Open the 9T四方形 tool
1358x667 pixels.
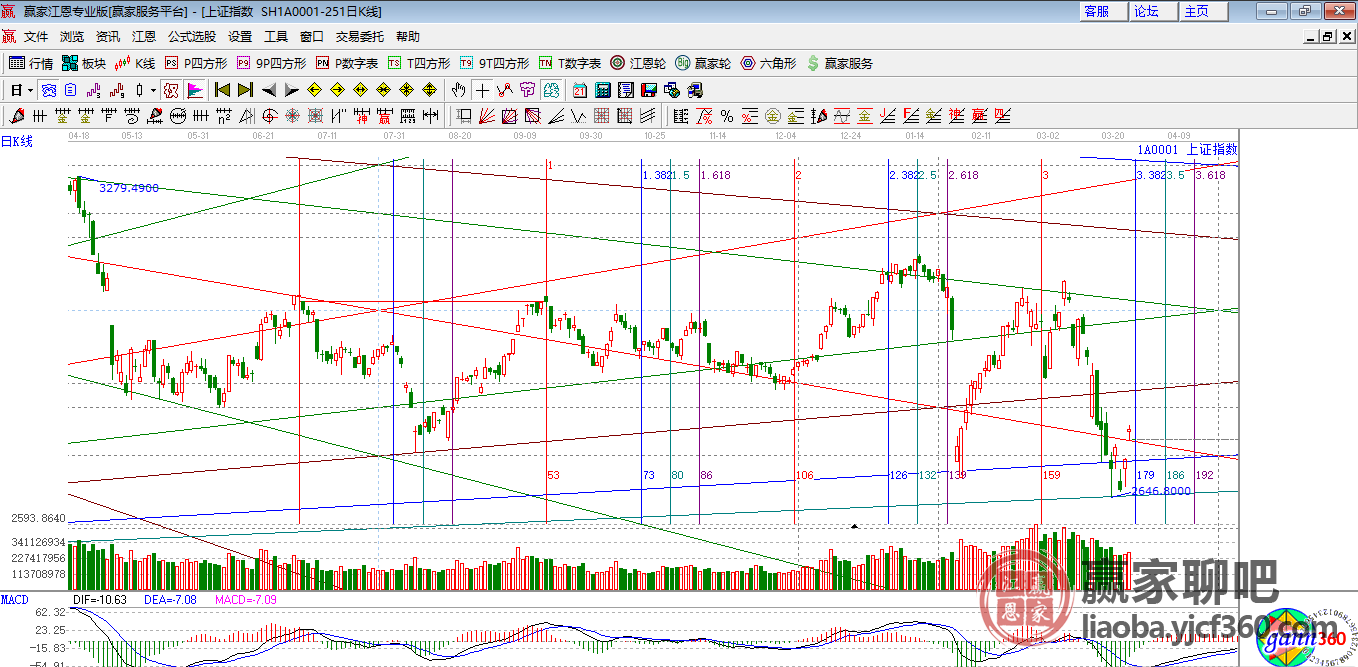(x=494, y=63)
